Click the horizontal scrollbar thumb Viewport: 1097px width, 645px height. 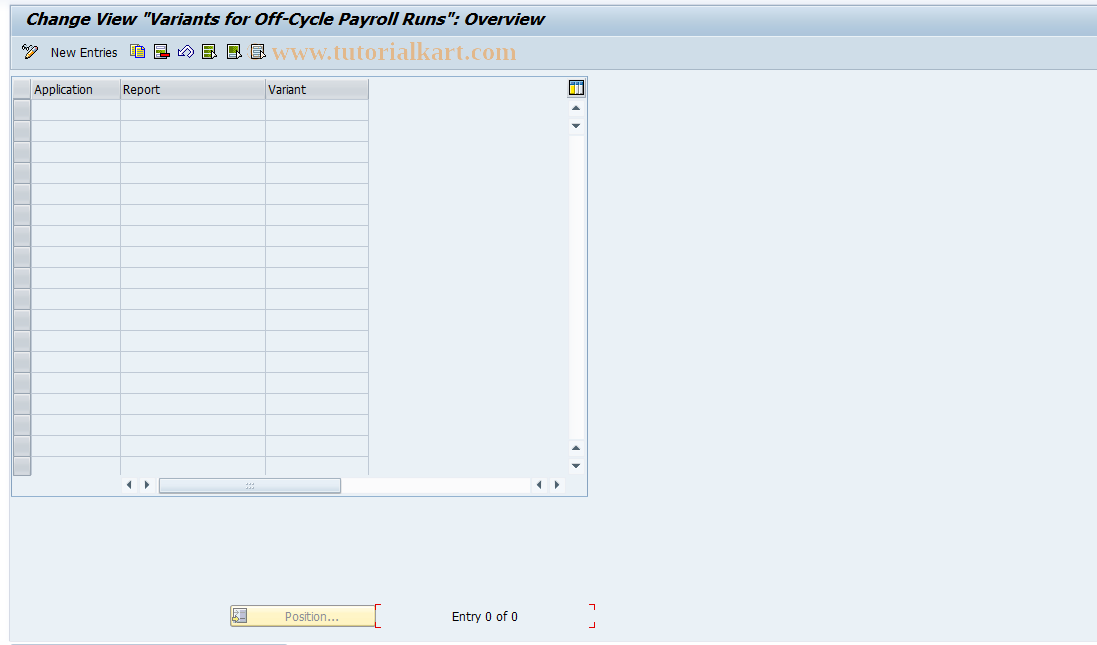[250, 485]
